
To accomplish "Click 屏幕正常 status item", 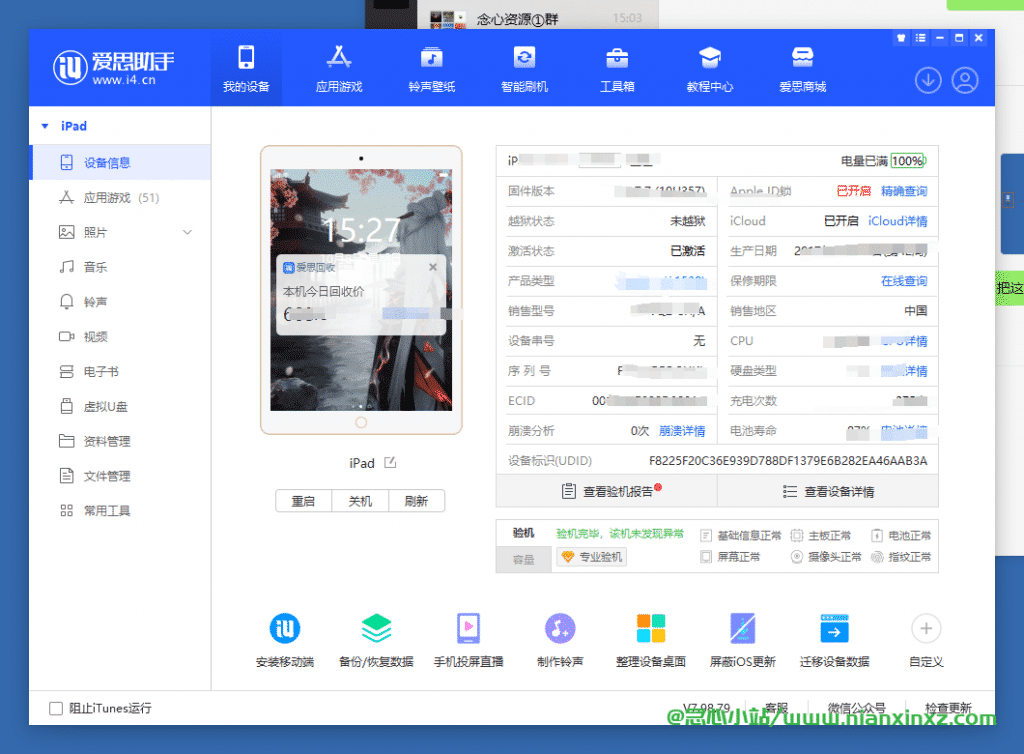I will click(730, 557).
